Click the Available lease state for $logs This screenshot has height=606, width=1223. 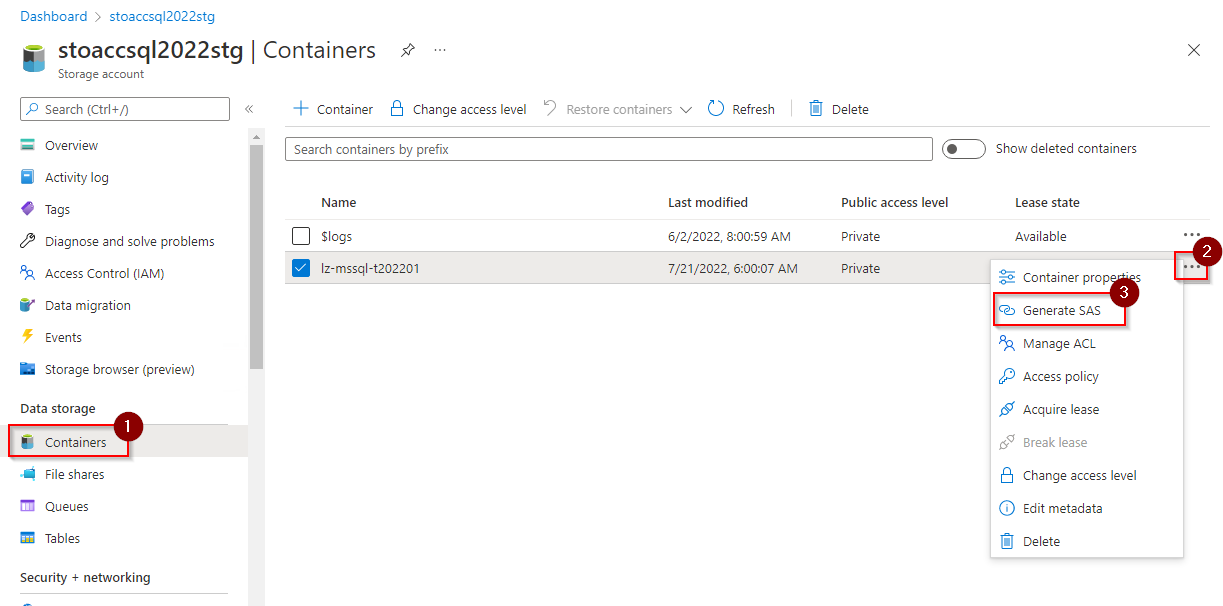[x=1041, y=237]
